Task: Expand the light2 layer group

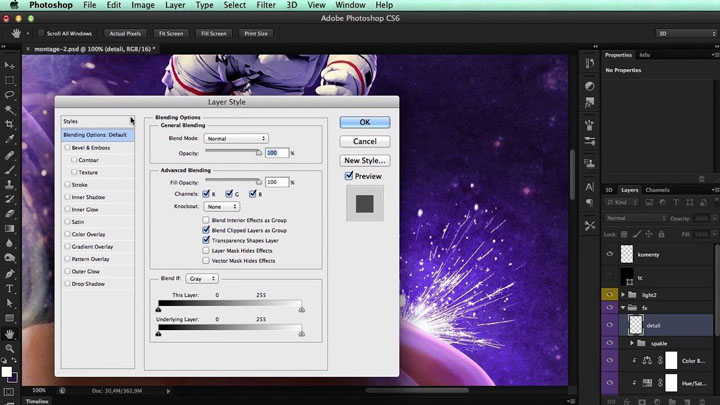Action: [x=623, y=295]
